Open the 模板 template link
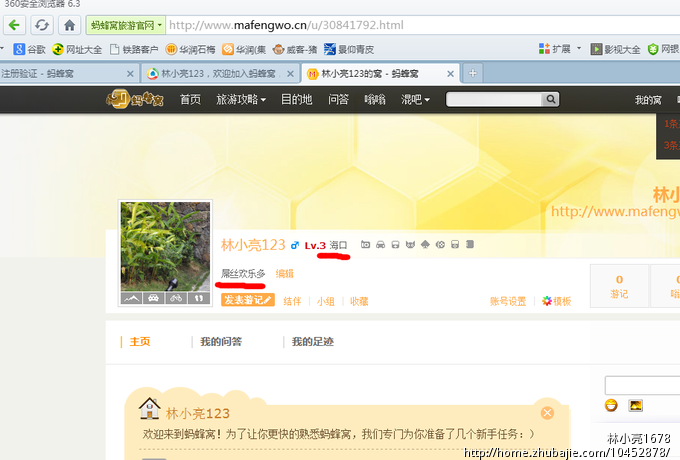The image size is (680, 460). click(557, 301)
